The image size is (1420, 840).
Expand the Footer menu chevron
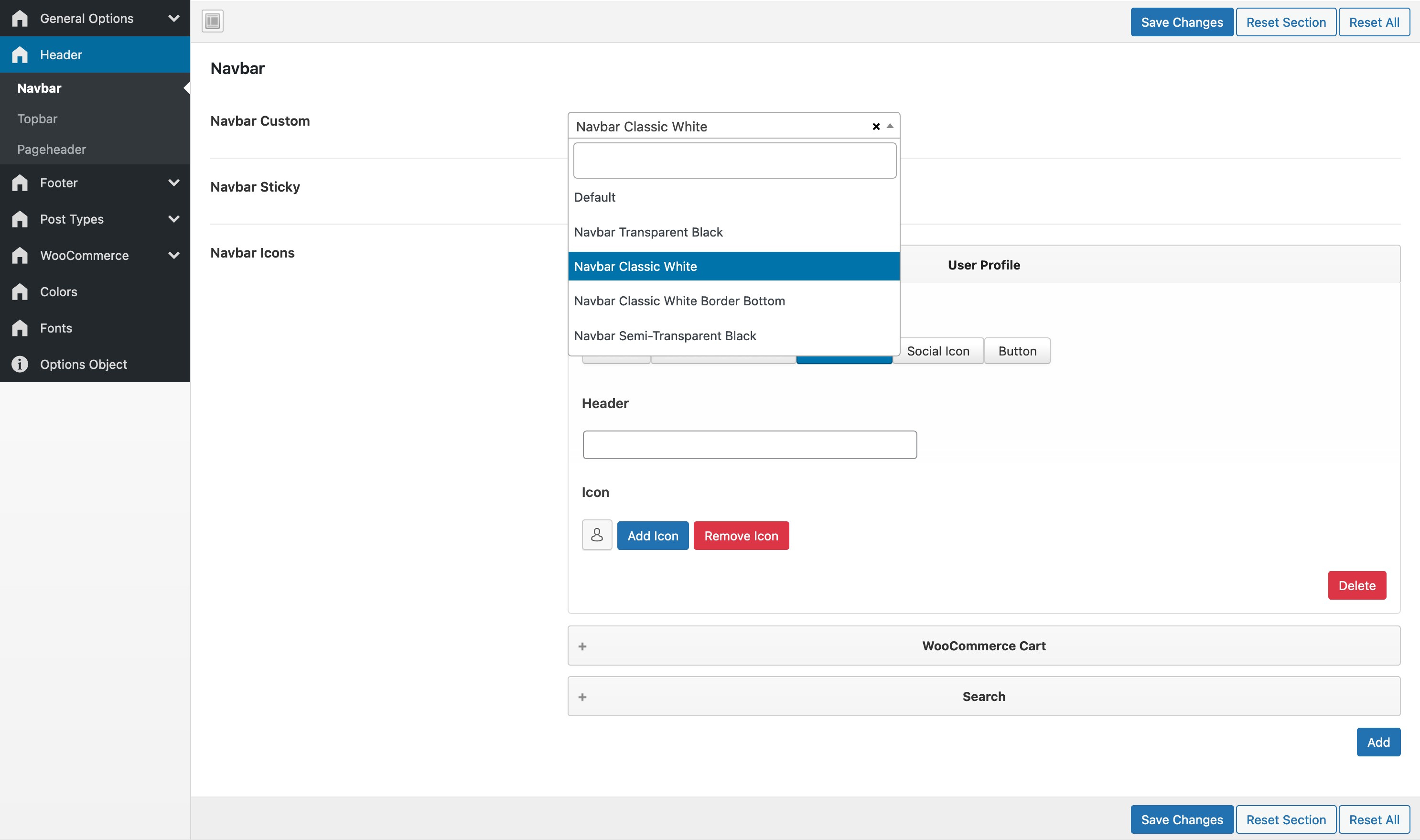tap(174, 182)
